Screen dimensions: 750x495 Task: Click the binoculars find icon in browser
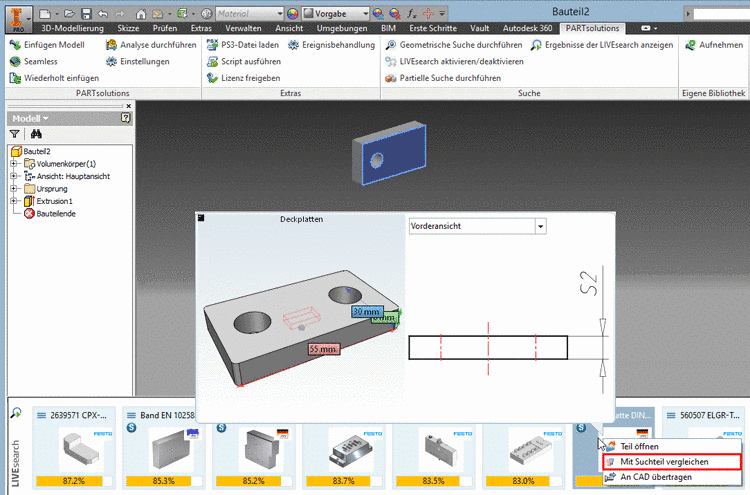pyautogui.click(x=36, y=134)
